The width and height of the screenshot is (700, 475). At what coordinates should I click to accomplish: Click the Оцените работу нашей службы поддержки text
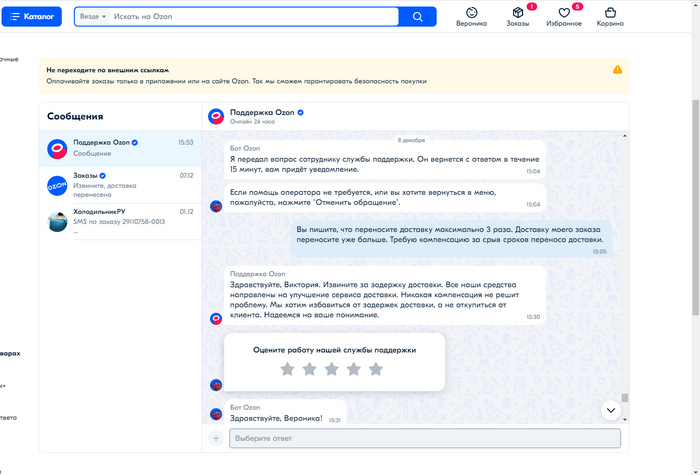[x=334, y=350]
